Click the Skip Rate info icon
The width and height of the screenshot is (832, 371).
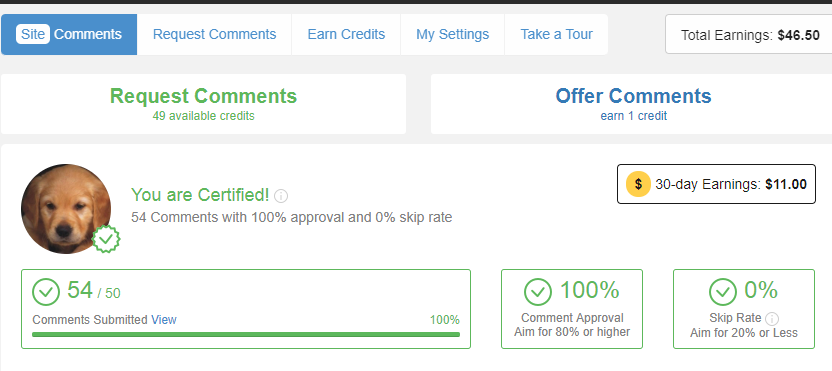pyautogui.click(x=773, y=319)
